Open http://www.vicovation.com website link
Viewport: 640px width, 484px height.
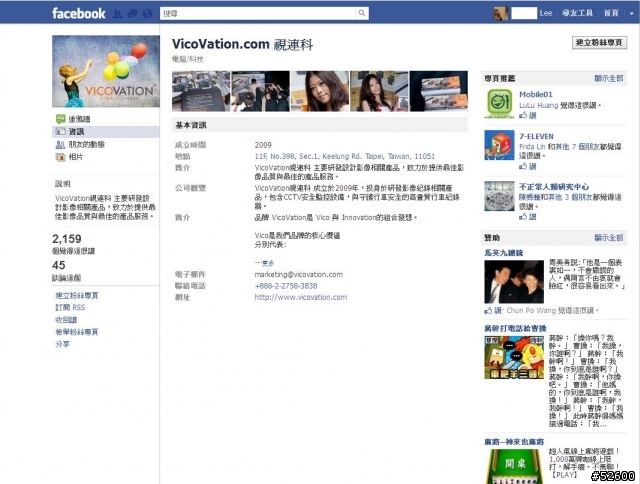point(301,297)
